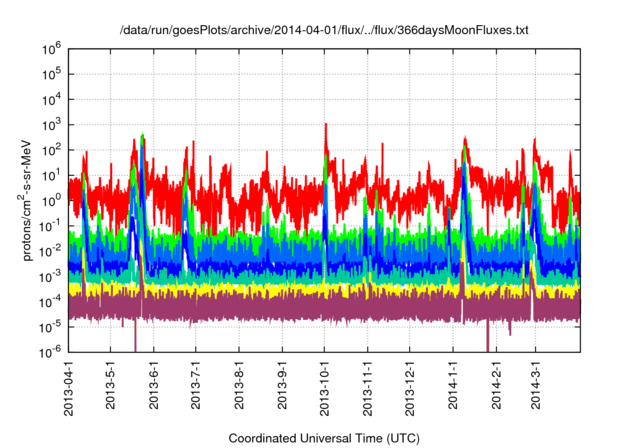Click the 10^3 y-axis tick label
The width and height of the screenshot is (640, 448).
point(51,125)
